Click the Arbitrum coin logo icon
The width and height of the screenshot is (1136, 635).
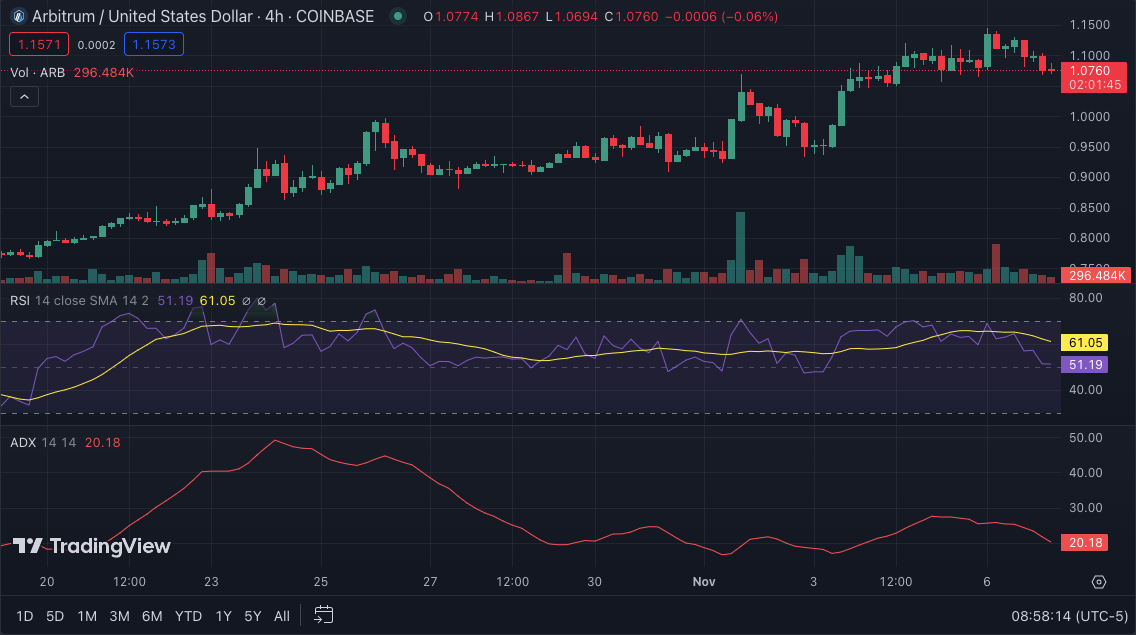[19, 16]
